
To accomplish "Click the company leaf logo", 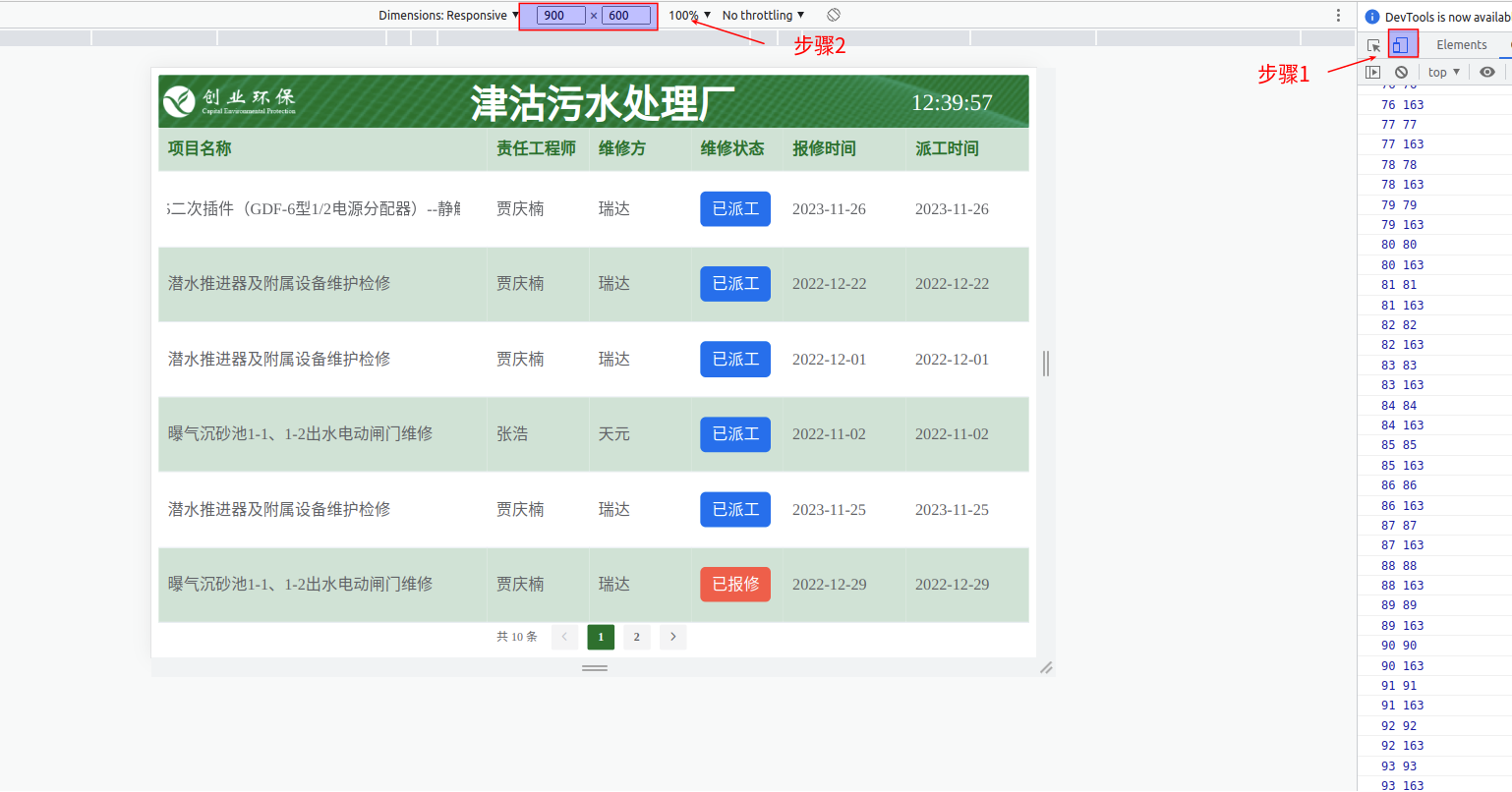I will click(x=179, y=101).
